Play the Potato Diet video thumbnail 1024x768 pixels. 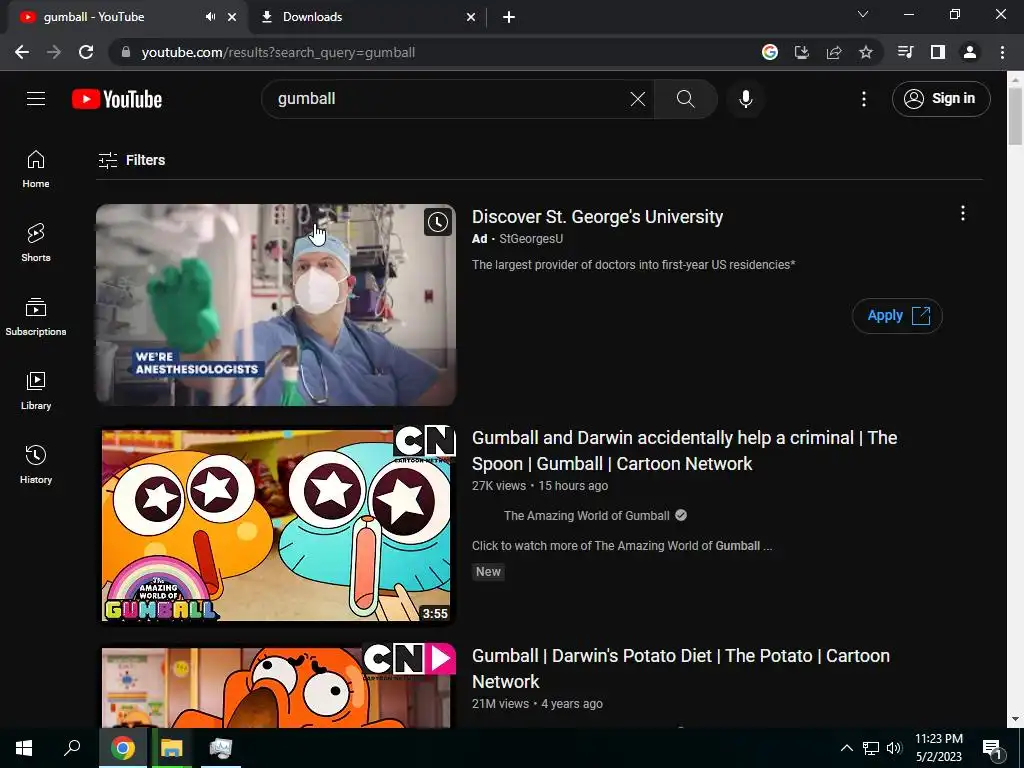tap(276, 687)
